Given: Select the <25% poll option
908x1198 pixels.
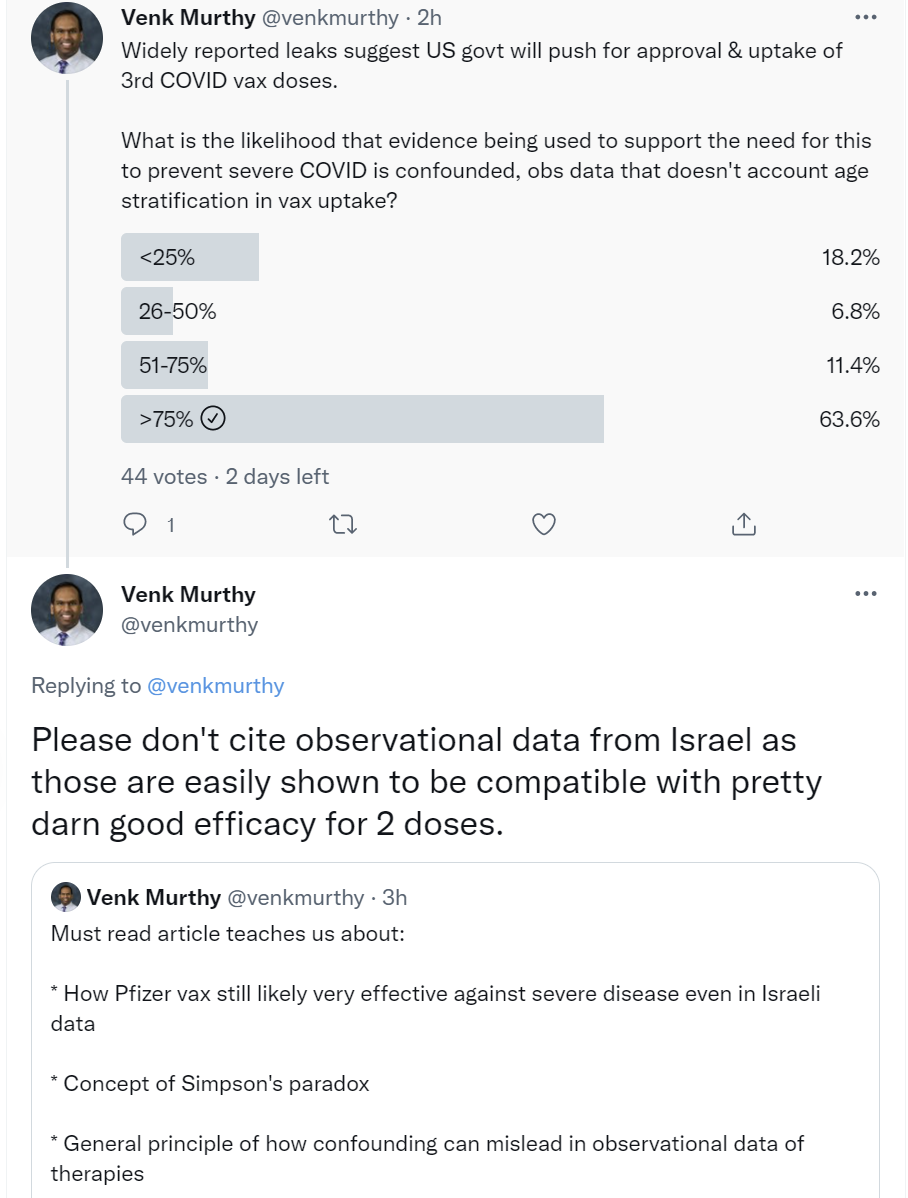Looking at the screenshot, I should (x=190, y=257).
